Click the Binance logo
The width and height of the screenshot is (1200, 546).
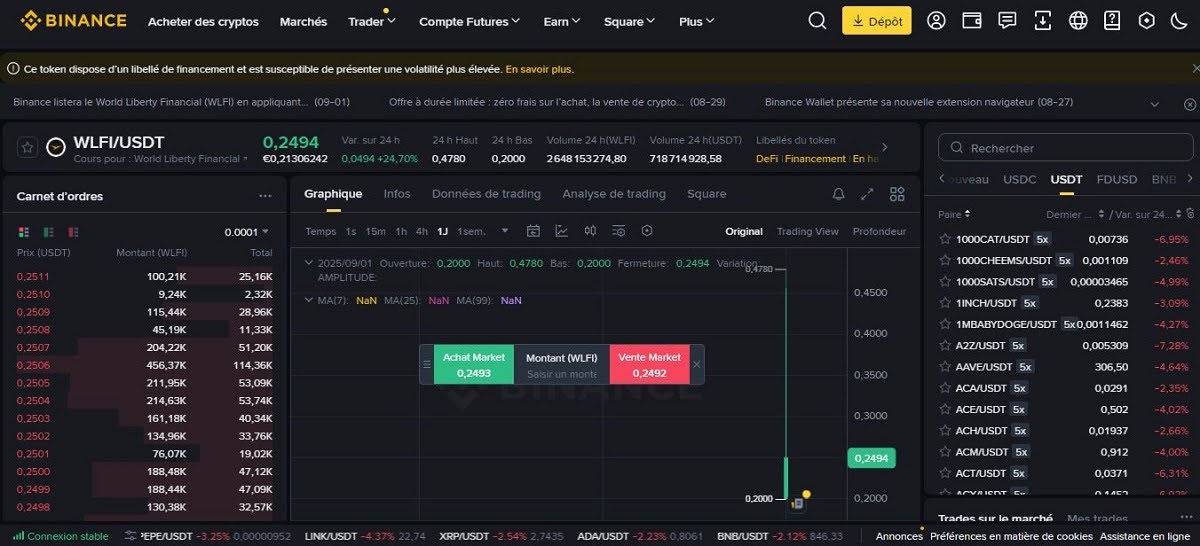click(73, 20)
